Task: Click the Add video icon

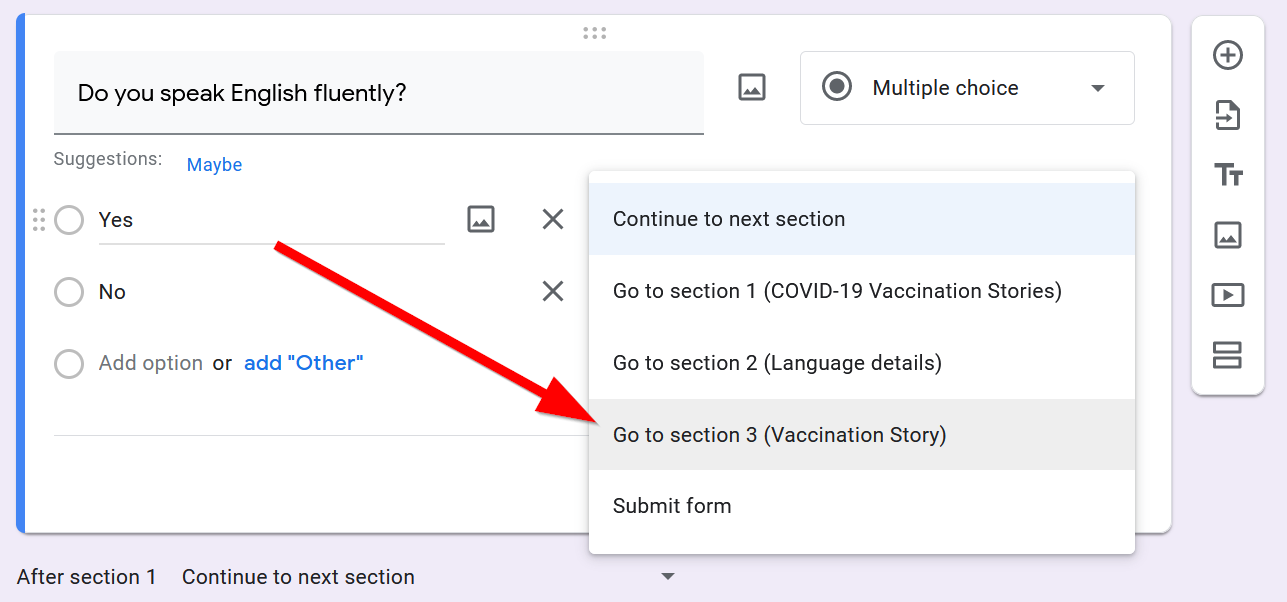Action: [x=1227, y=295]
